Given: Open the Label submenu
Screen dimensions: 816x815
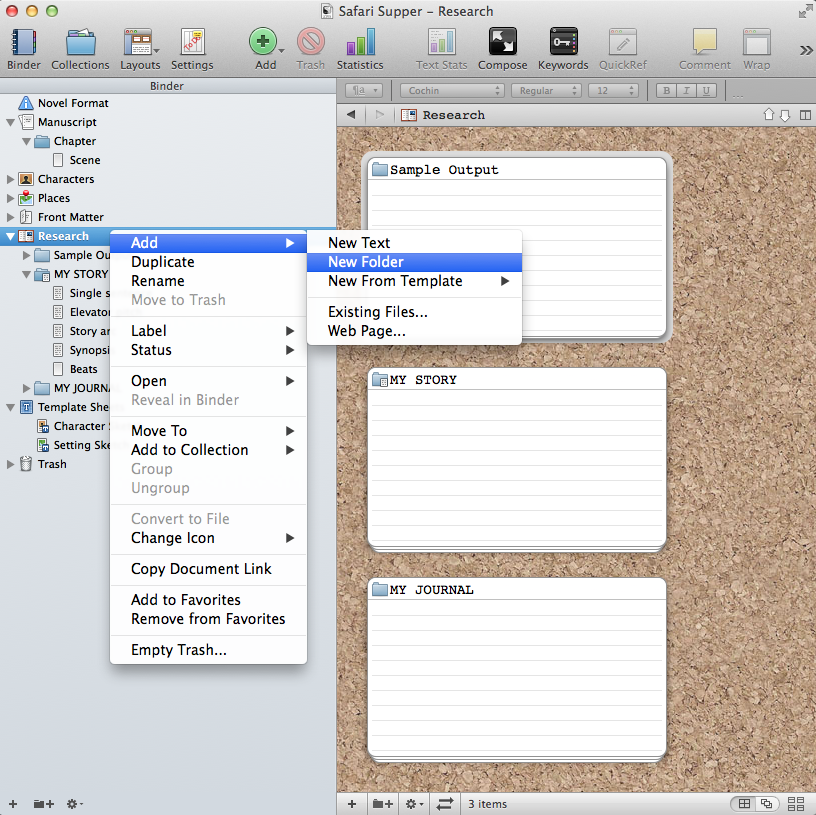Looking at the screenshot, I should tap(208, 331).
